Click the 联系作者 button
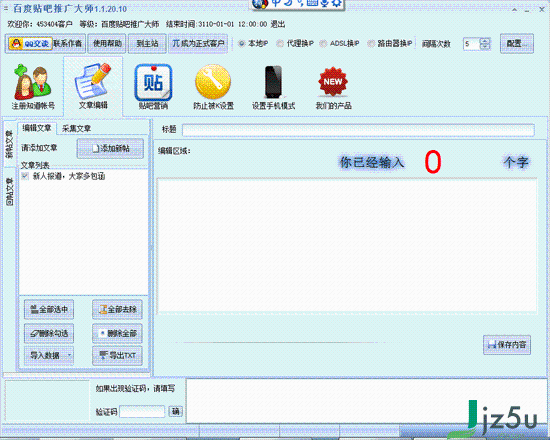The width and height of the screenshot is (550, 440). [x=68, y=44]
